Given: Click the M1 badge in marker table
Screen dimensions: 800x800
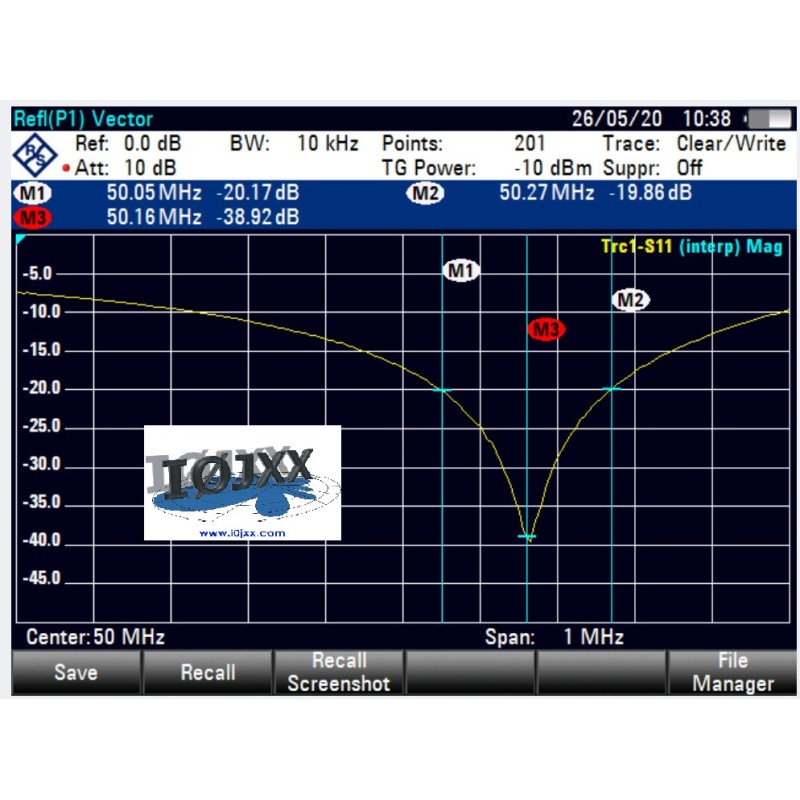Looking at the screenshot, I should [x=34, y=193].
